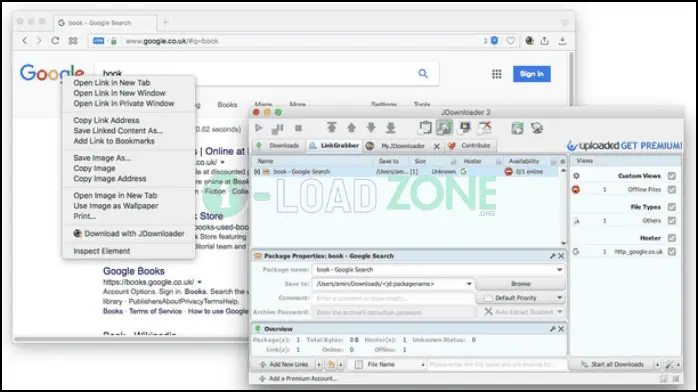The width and height of the screenshot is (698, 392).
Task: Open the Save to path dropdown
Action: tap(469, 284)
